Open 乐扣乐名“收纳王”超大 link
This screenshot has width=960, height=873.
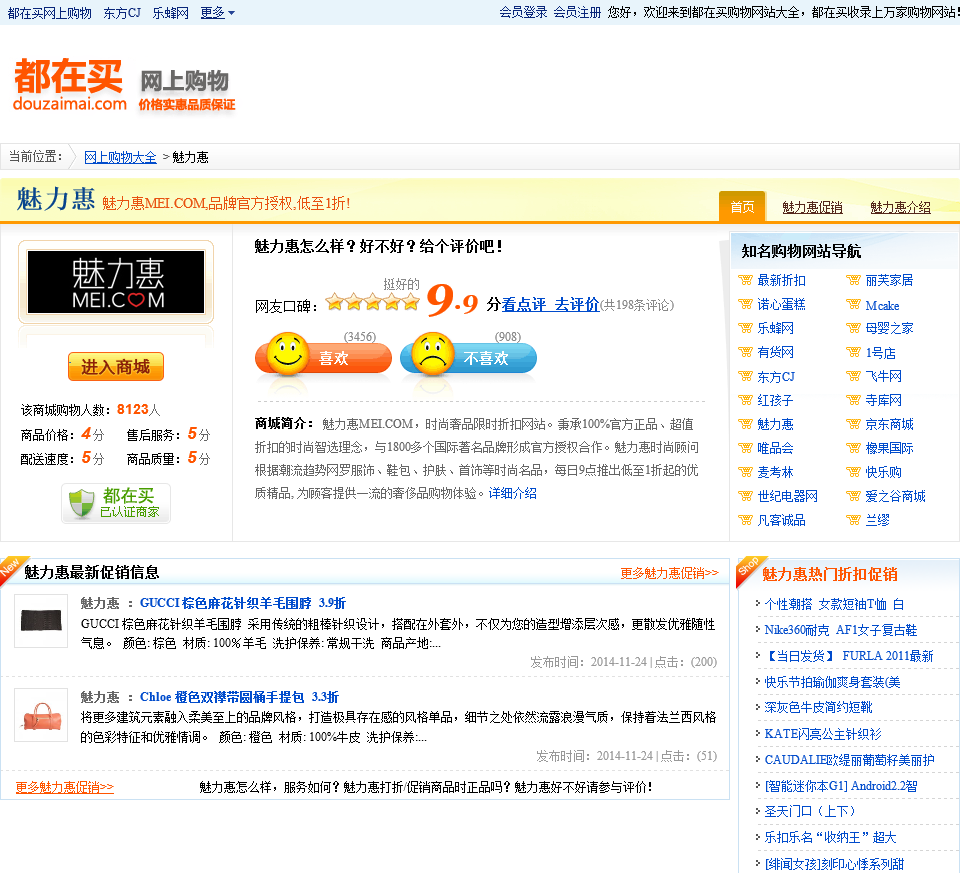point(830,837)
